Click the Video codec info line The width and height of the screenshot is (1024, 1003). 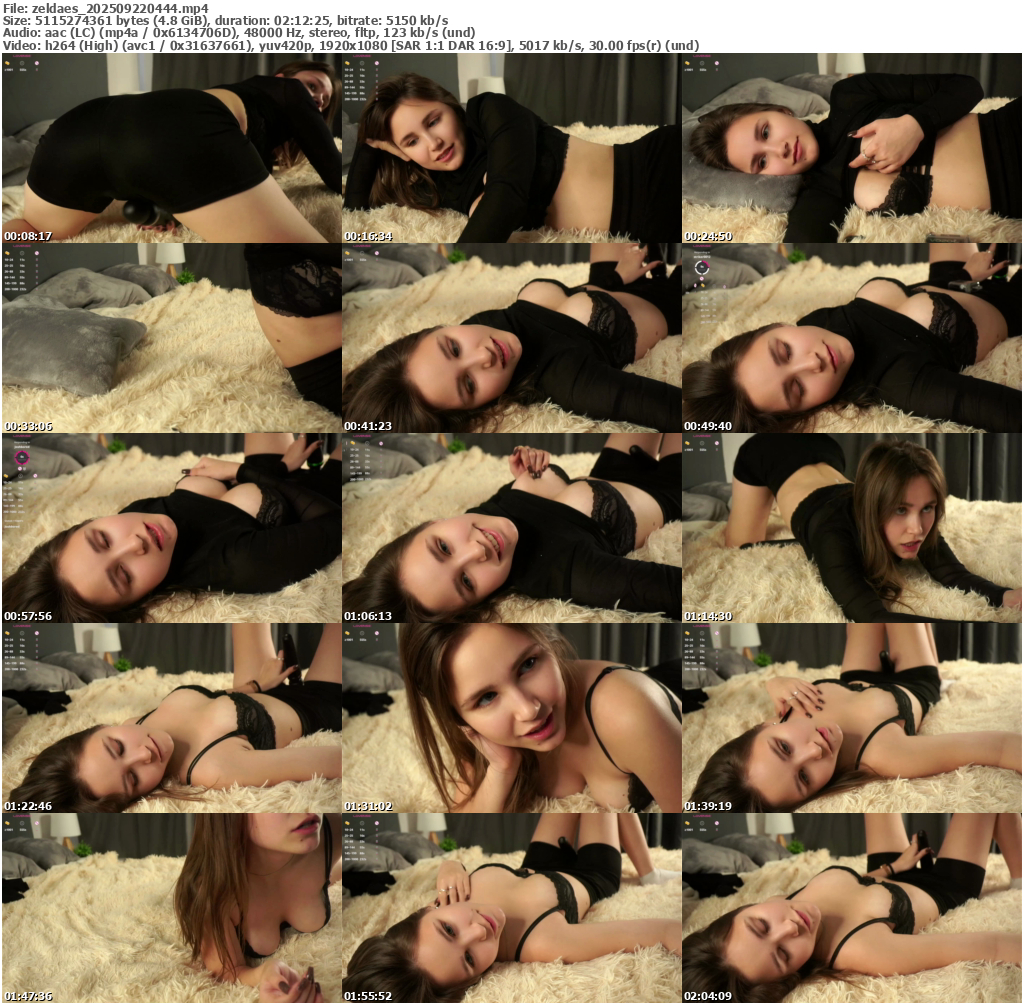[x=350, y=45]
